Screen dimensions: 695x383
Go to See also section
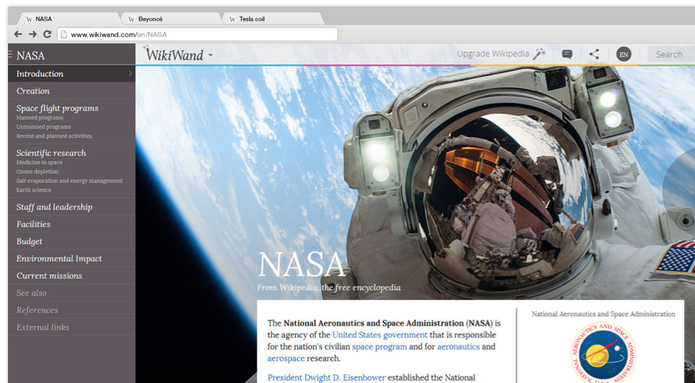pos(31,293)
